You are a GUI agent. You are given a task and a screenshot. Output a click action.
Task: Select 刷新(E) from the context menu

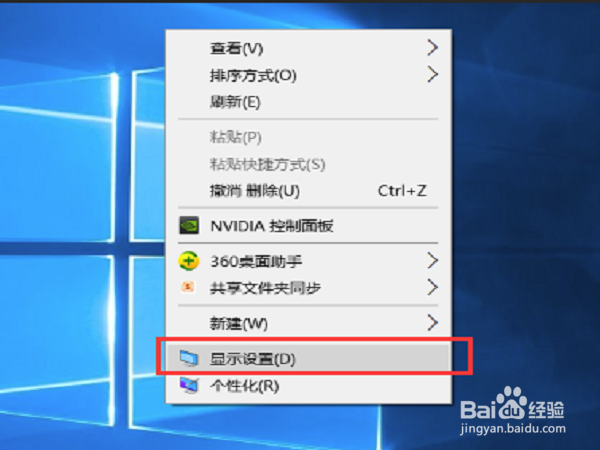[308, 102]
